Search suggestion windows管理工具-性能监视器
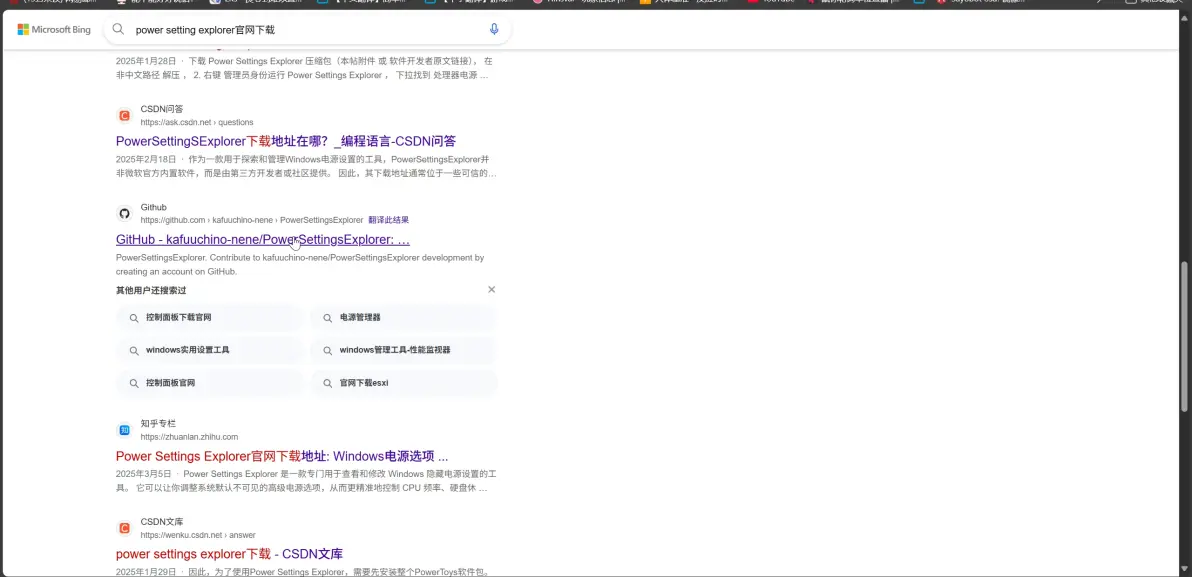Screen dimensions: 1192x577 click(x=404, y=350)
